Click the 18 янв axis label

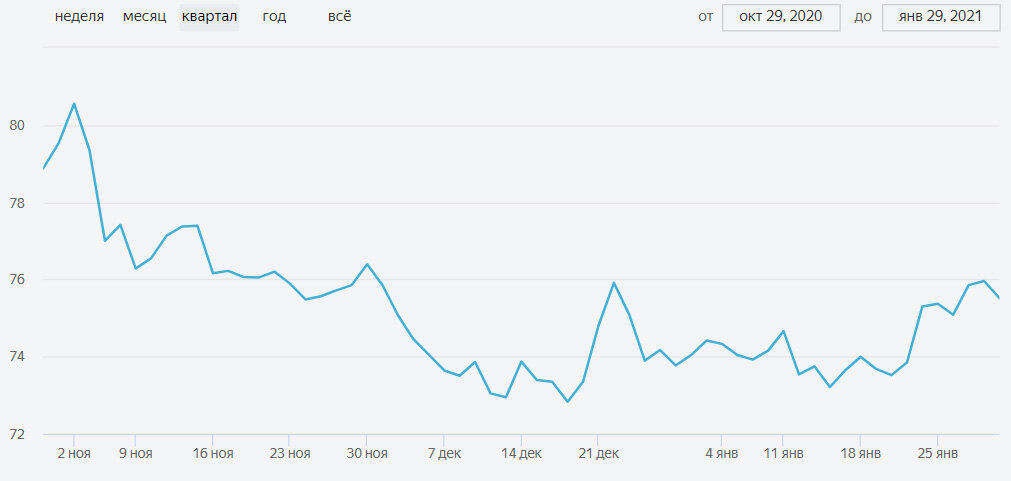(x=860, y=454)
